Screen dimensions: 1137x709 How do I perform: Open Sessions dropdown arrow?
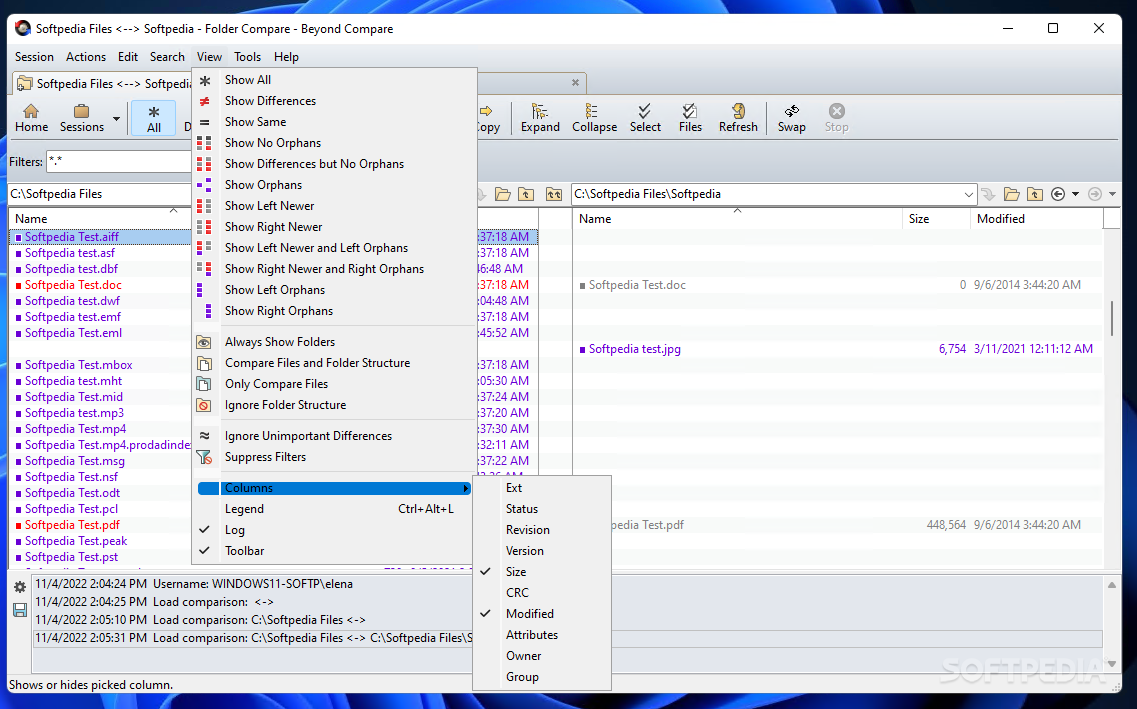[116, 119]
